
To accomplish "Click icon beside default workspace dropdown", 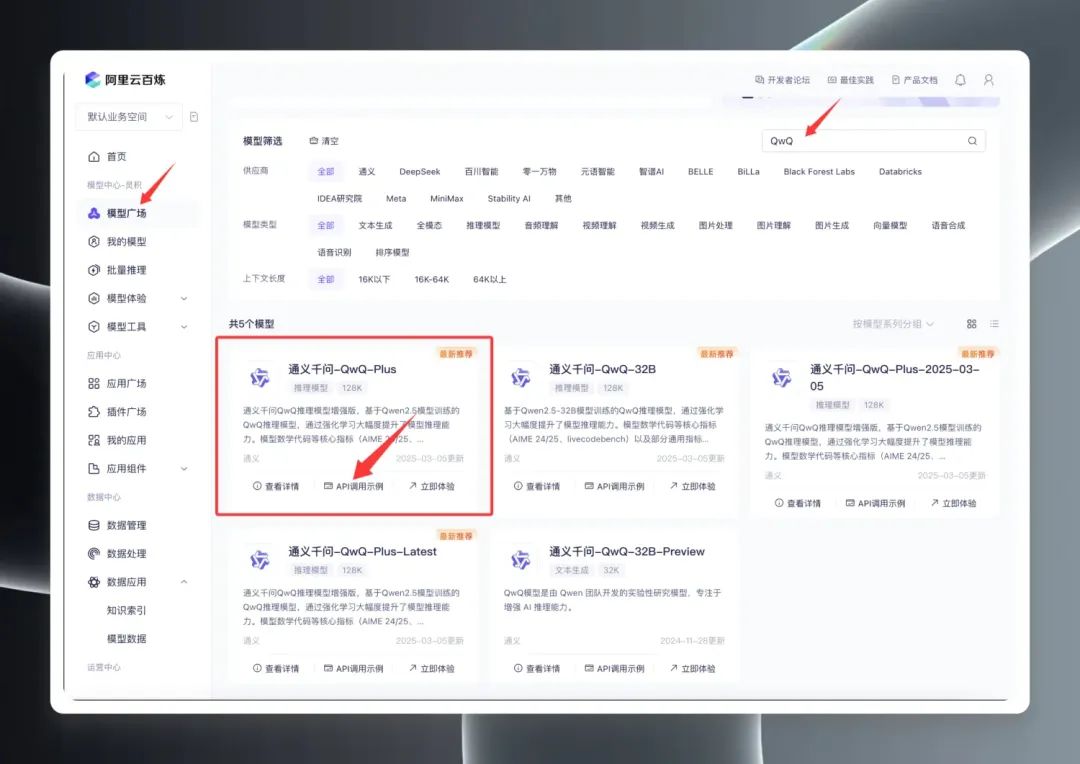I will tap(194, 117).
